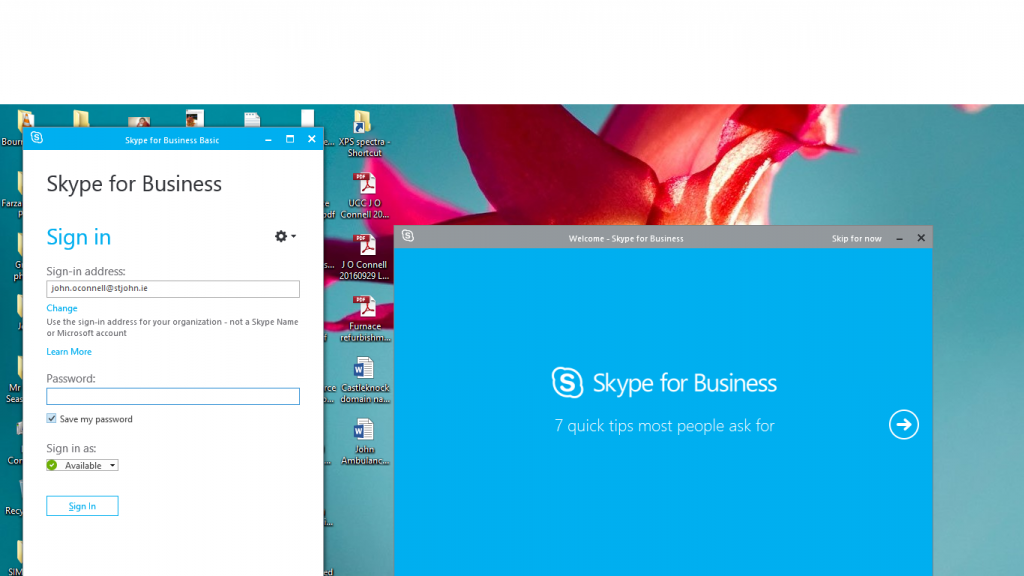Click Skip for now in Welcome window
This screenshot has width=1024, height=576.
coord(856,239)
